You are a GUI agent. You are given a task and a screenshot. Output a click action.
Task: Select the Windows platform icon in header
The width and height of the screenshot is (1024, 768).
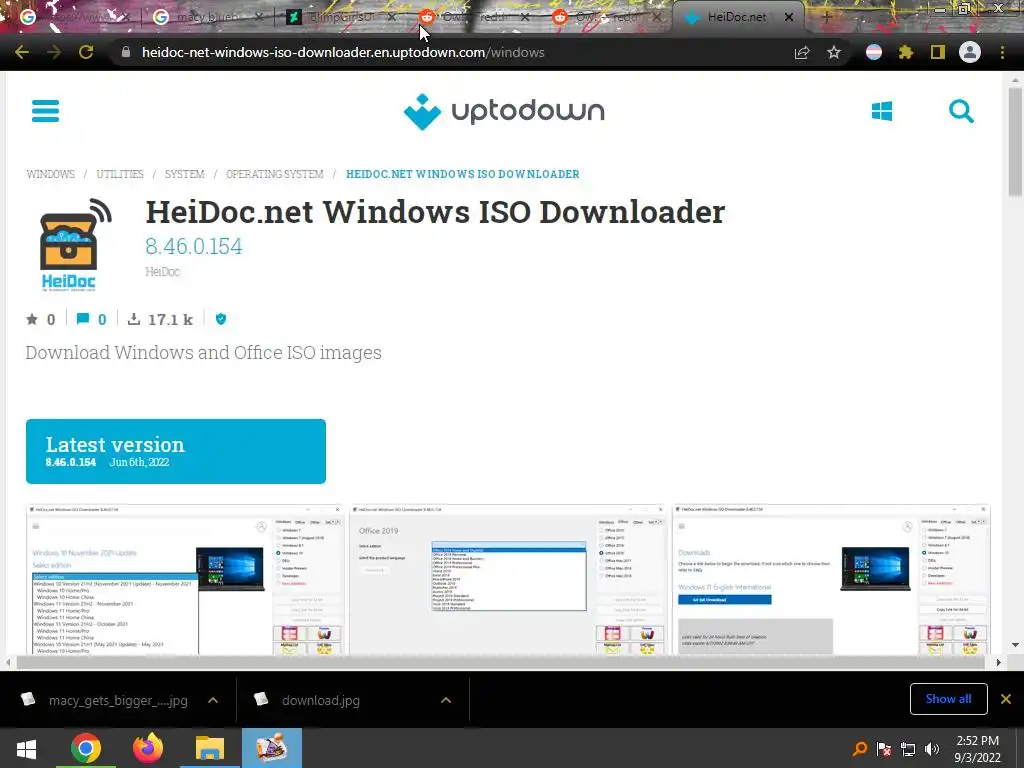pyautogui.click(x=882, y=111)
